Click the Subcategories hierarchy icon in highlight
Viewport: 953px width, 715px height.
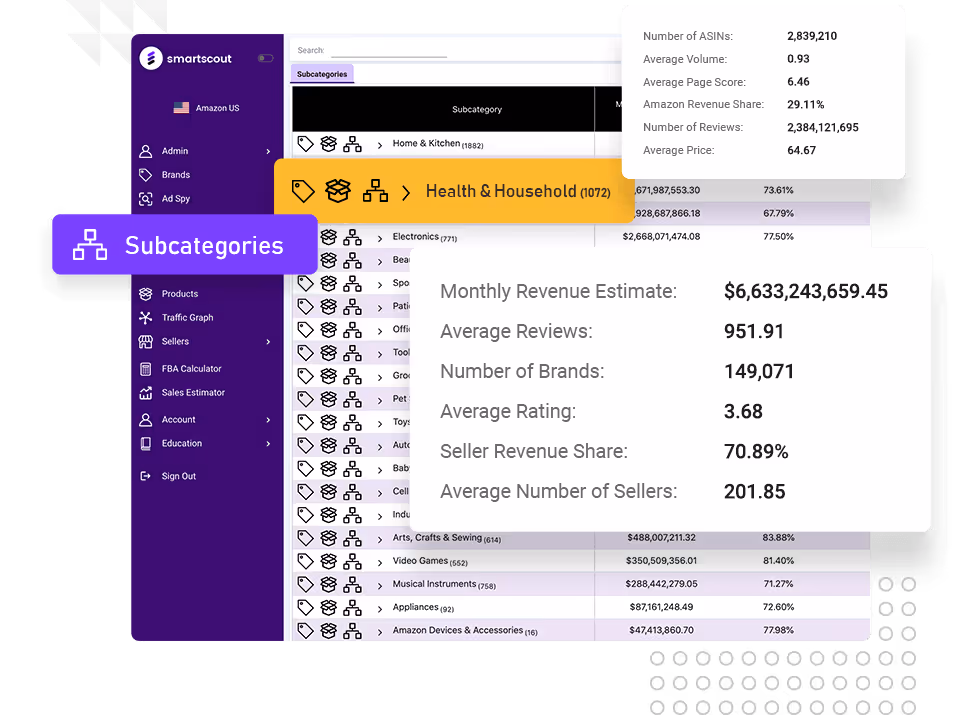90,245
